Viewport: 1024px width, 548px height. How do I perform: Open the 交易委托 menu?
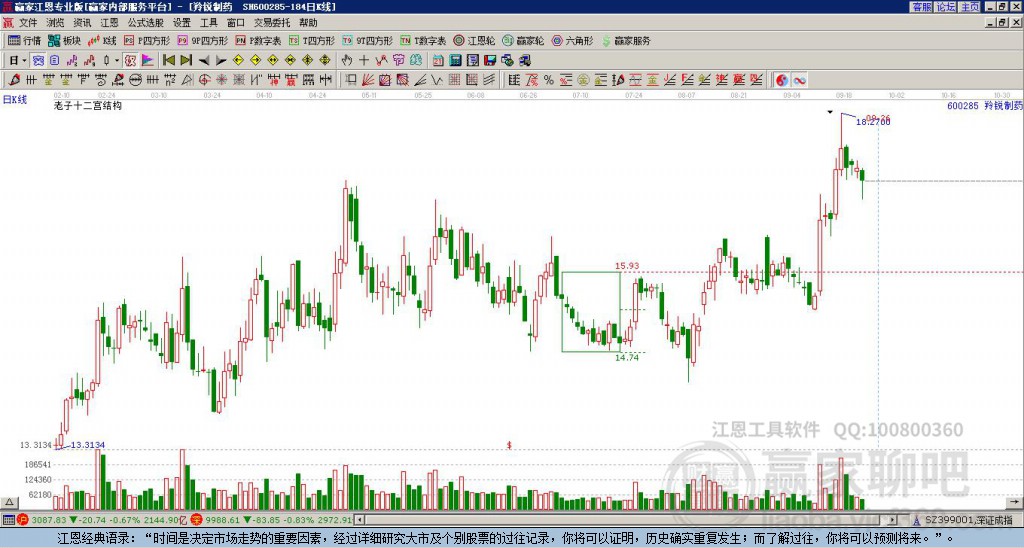point(272,23)
